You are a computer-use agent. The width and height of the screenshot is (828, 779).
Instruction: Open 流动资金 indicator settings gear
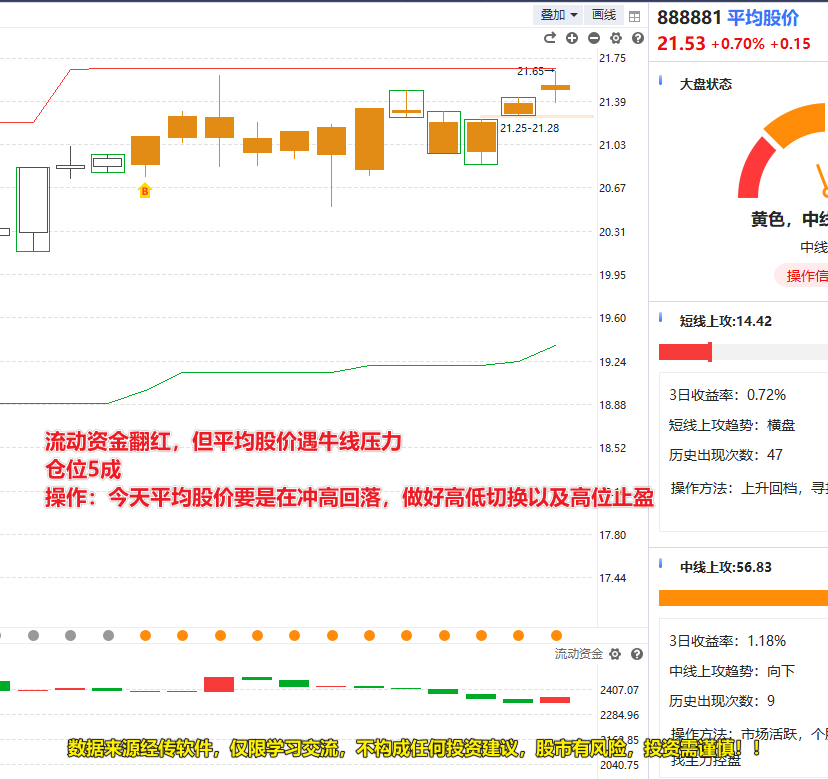coord(615,654)
